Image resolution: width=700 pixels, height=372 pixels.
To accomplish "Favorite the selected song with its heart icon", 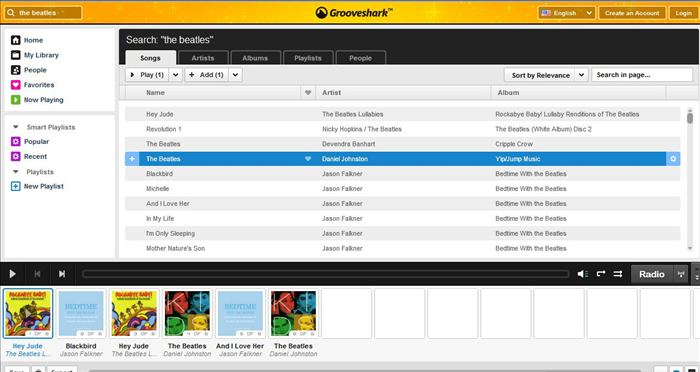I will [308, 159].
